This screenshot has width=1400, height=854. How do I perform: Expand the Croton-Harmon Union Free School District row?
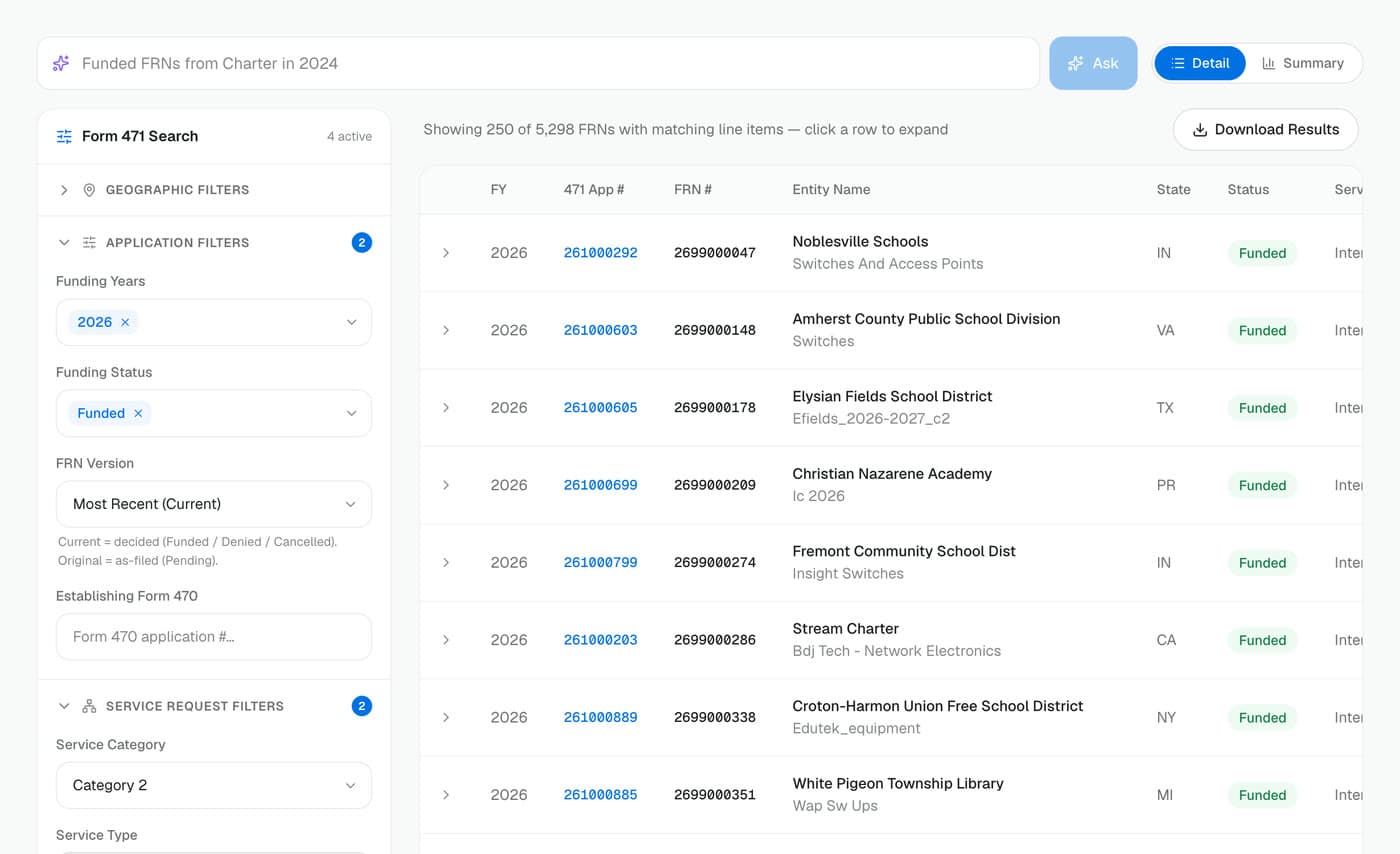pyautogui.click(x=446, y=717)
